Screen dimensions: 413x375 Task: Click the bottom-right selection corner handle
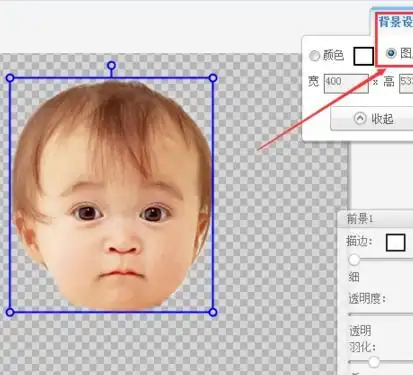(213, 312)
